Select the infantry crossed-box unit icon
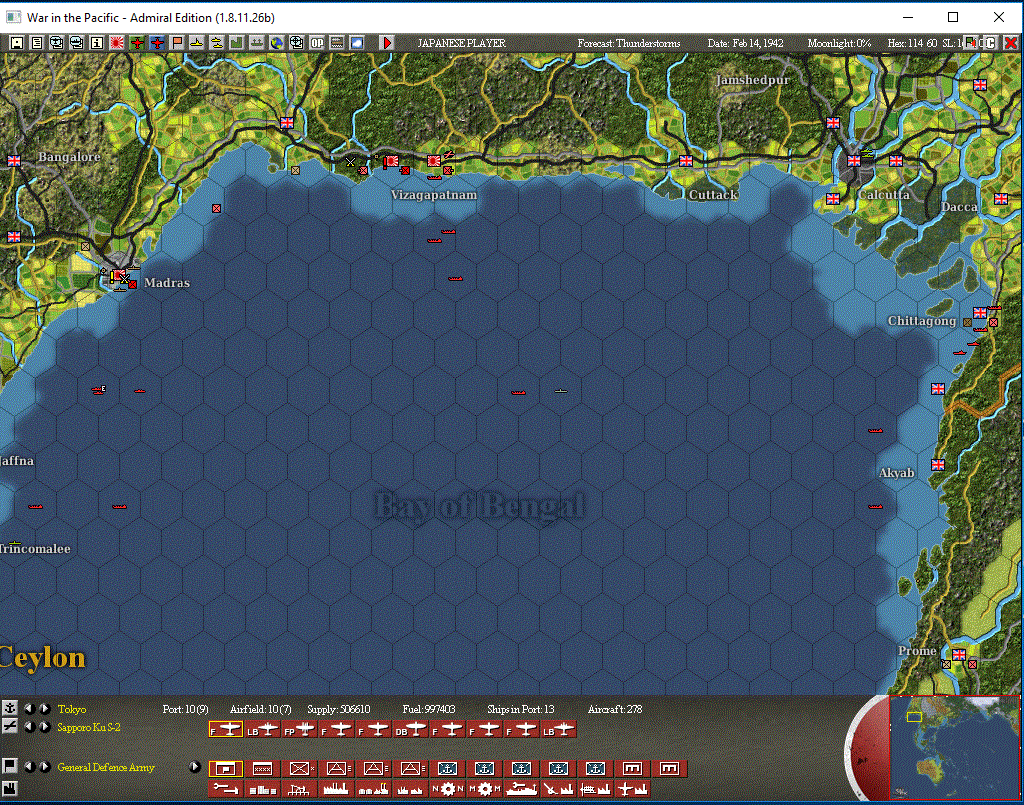 coord(300,769)
